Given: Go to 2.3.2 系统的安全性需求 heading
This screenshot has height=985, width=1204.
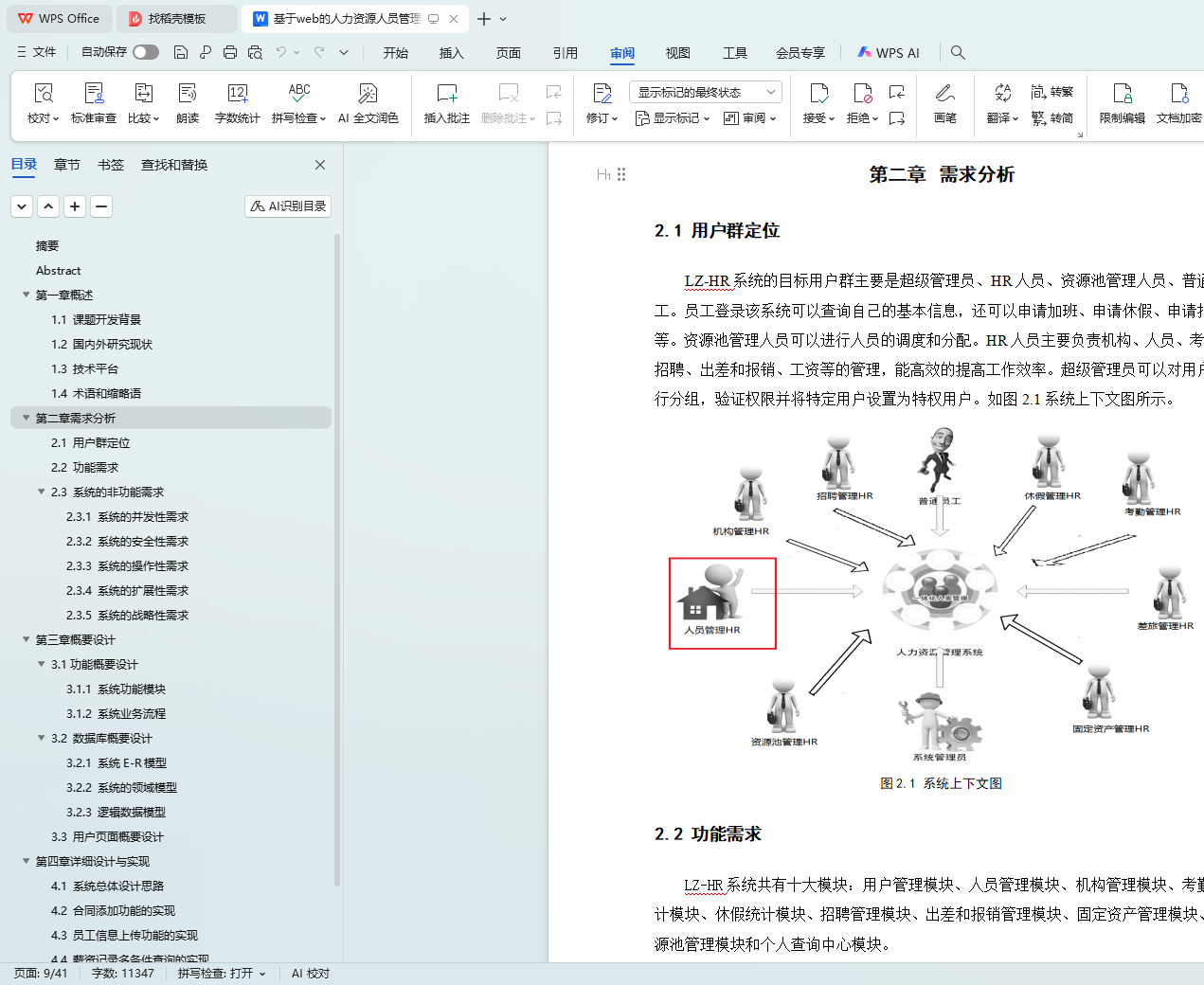Looking at the screenshot, I should (x=127, y=541).
